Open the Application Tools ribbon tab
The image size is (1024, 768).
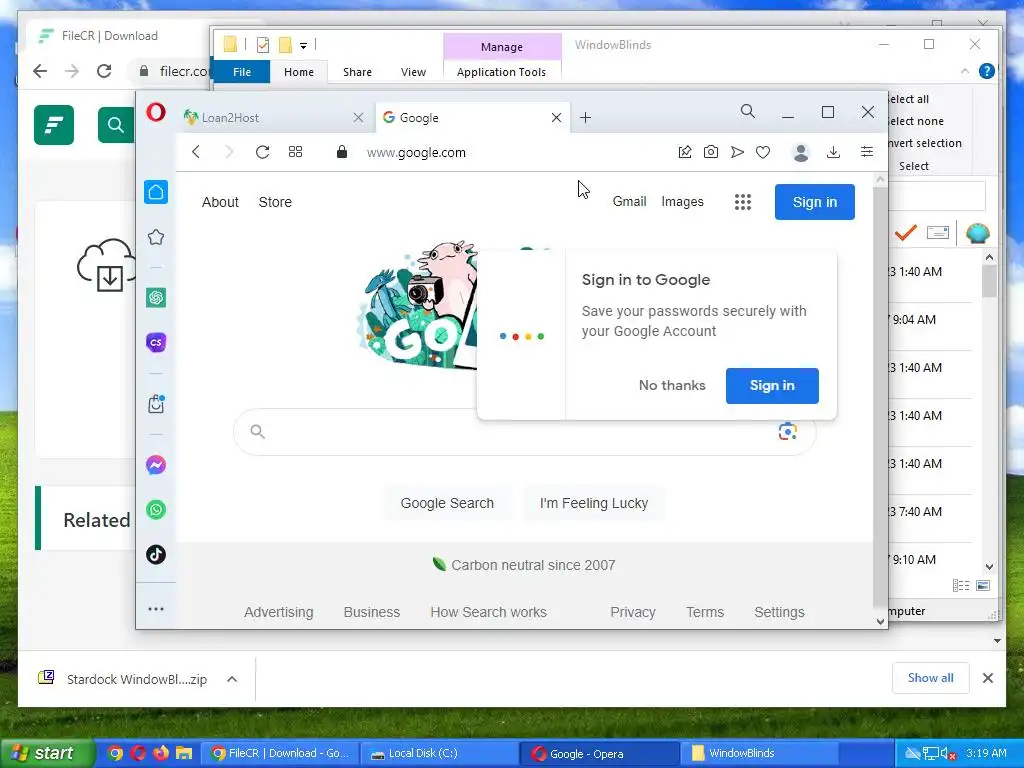tap(502, 72)
